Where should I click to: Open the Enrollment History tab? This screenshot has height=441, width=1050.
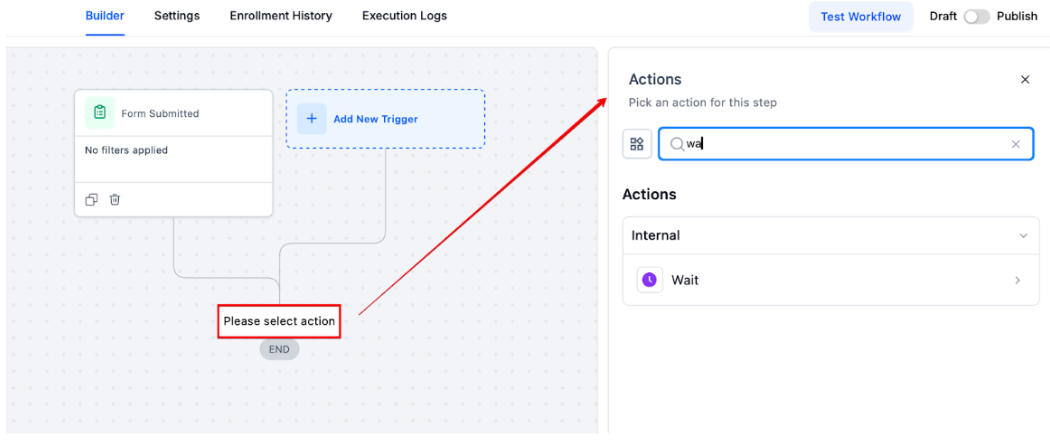coord(281,15)
